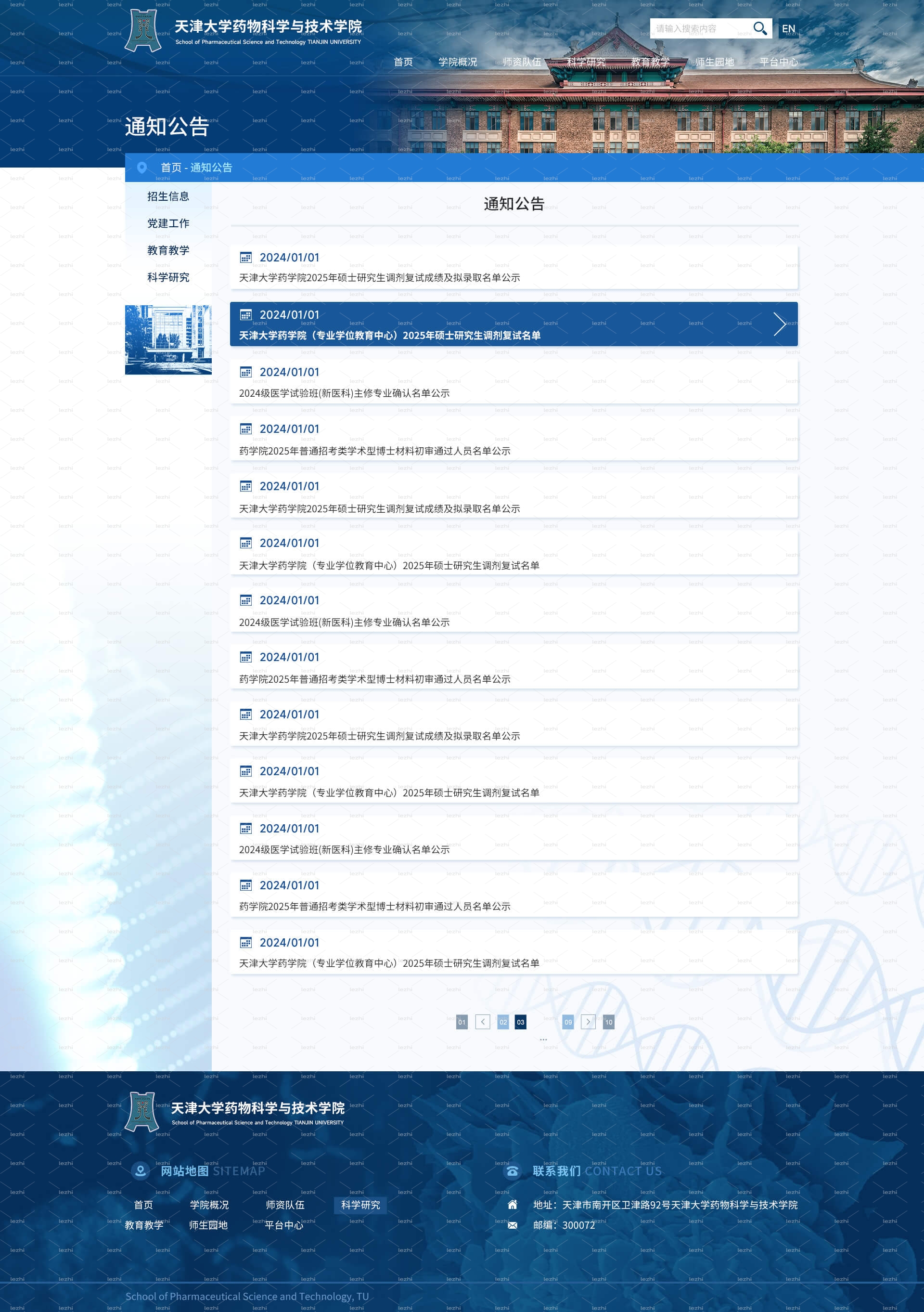Jump to last page 10
Screen dimensions: 924x1312
609,1022
